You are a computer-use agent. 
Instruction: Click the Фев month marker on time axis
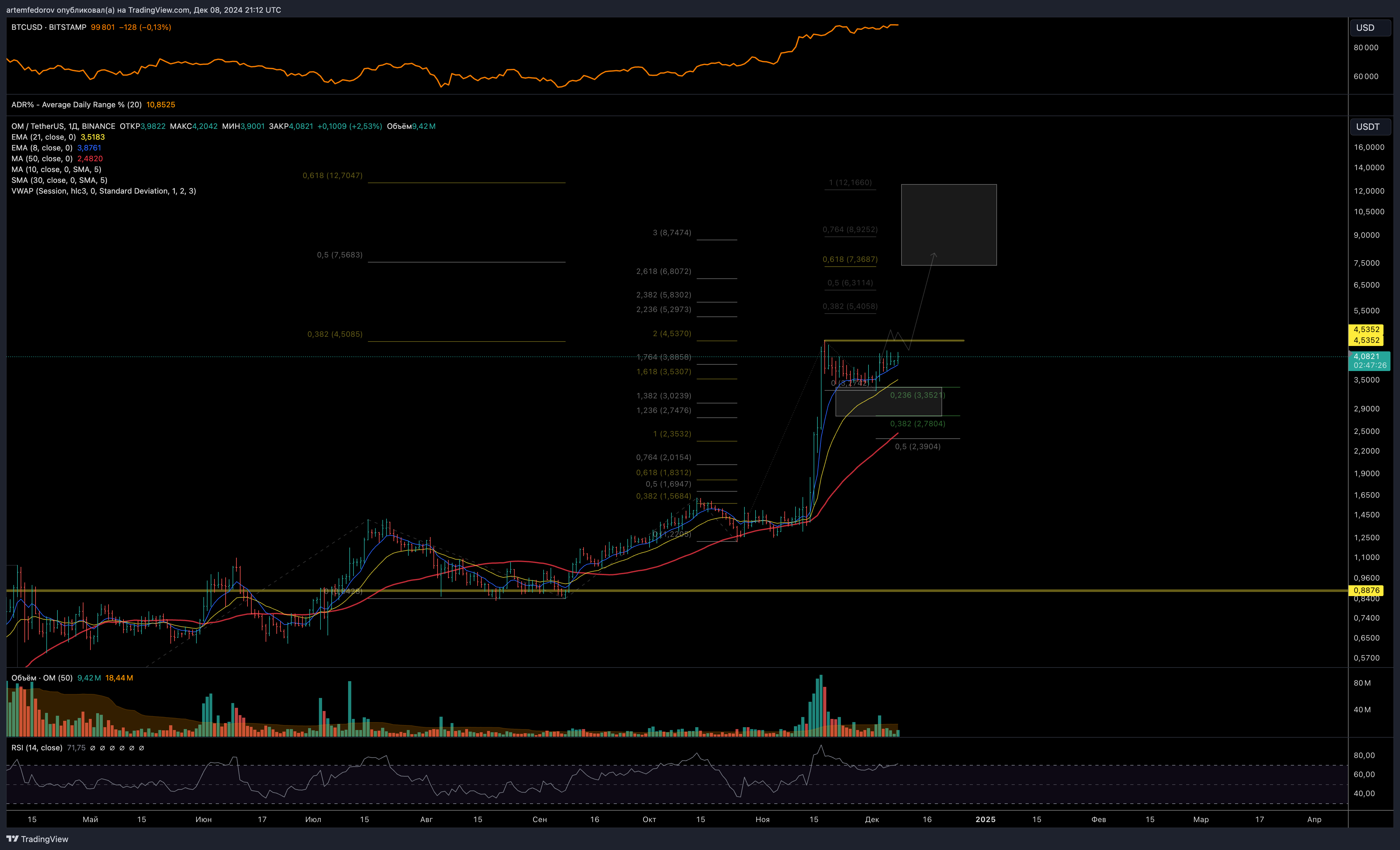[1098, 819]
